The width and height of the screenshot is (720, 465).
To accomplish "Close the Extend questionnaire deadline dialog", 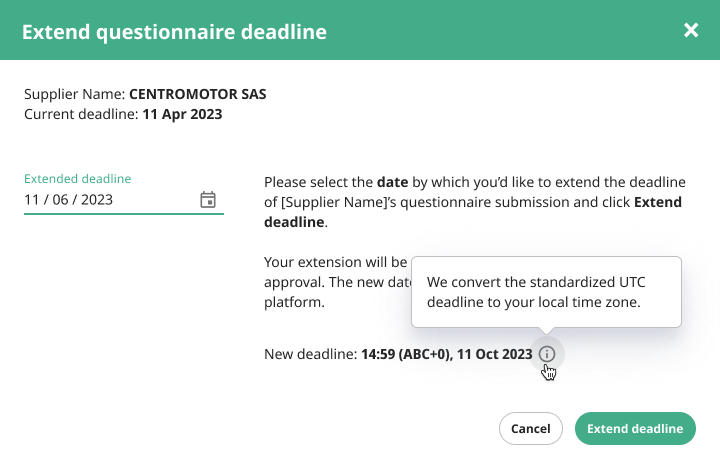I will (691, 30).
